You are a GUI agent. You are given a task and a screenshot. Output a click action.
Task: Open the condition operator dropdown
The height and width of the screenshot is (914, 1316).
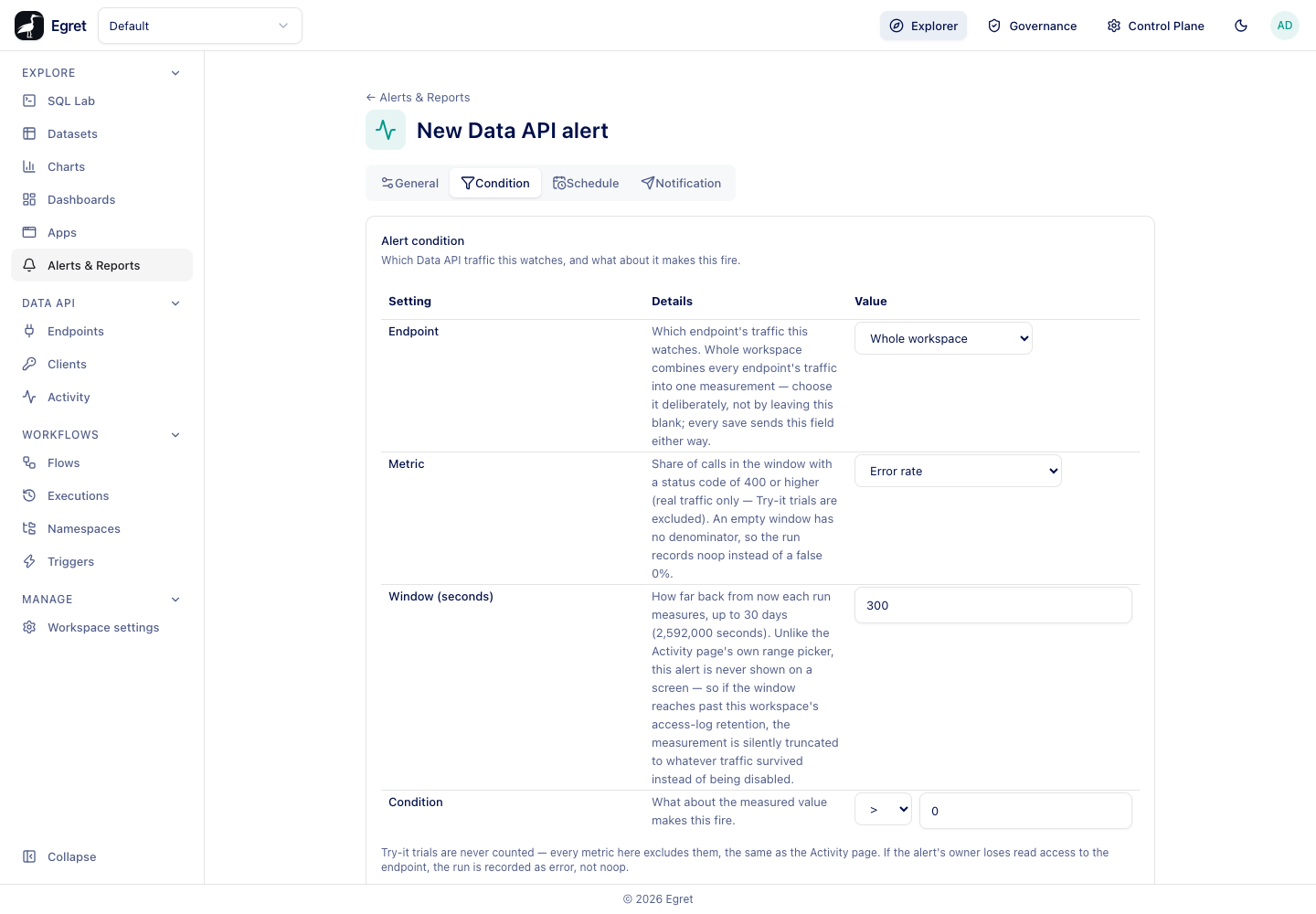point(883,809)
